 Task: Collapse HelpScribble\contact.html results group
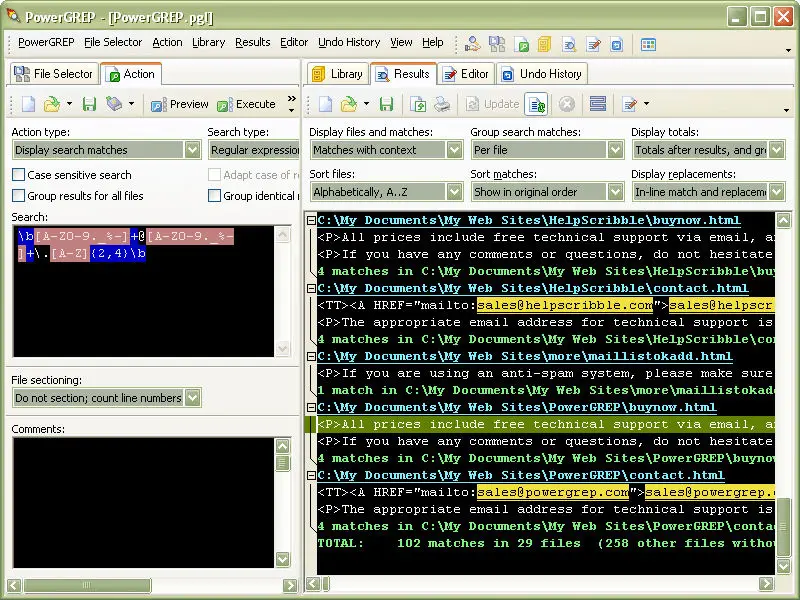311,288
